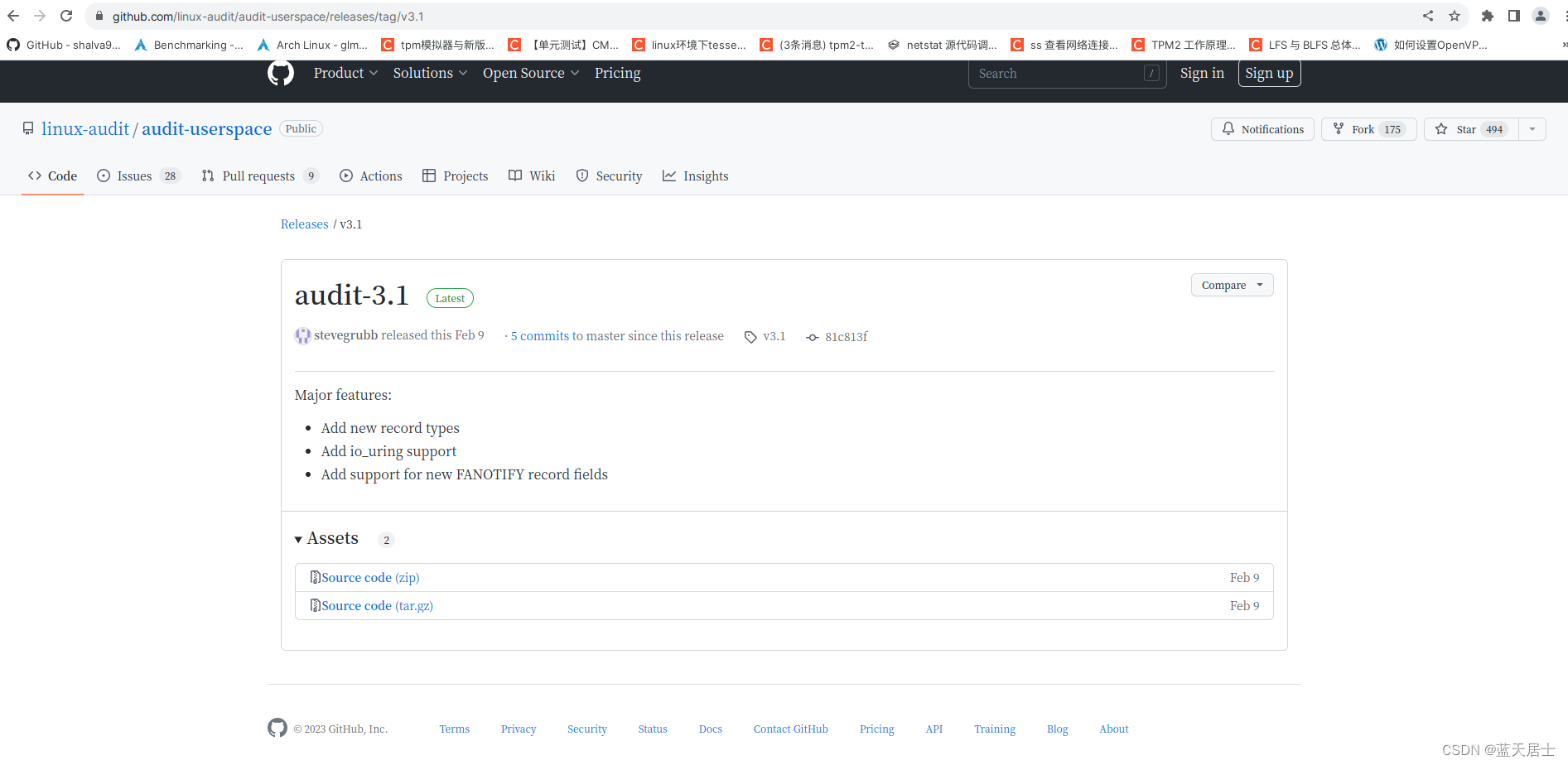Open Terms footer link
This screenshot has width=1568, height=765.
[x=454, y=729]
